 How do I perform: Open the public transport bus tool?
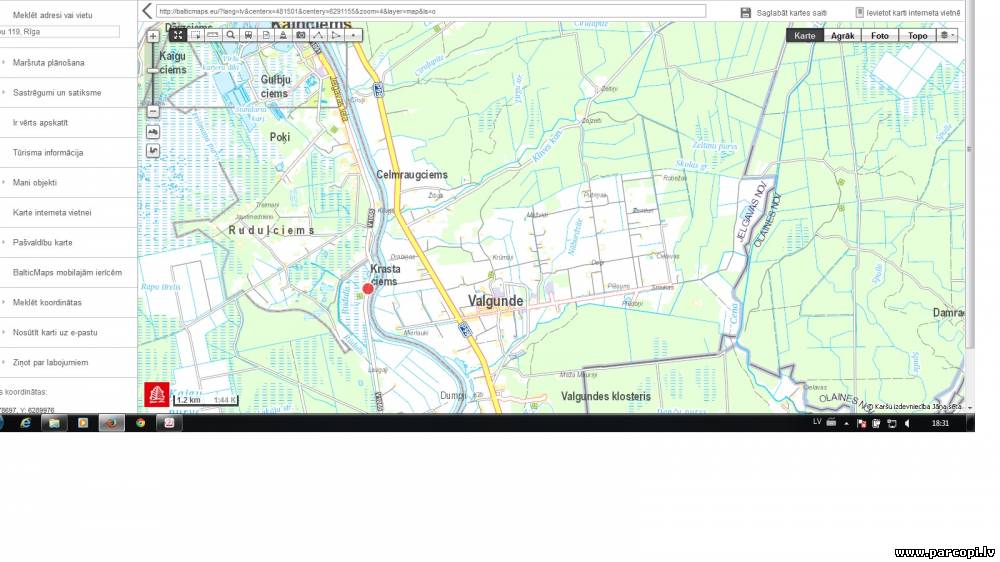pyautogui.click(x=248, y=36)
